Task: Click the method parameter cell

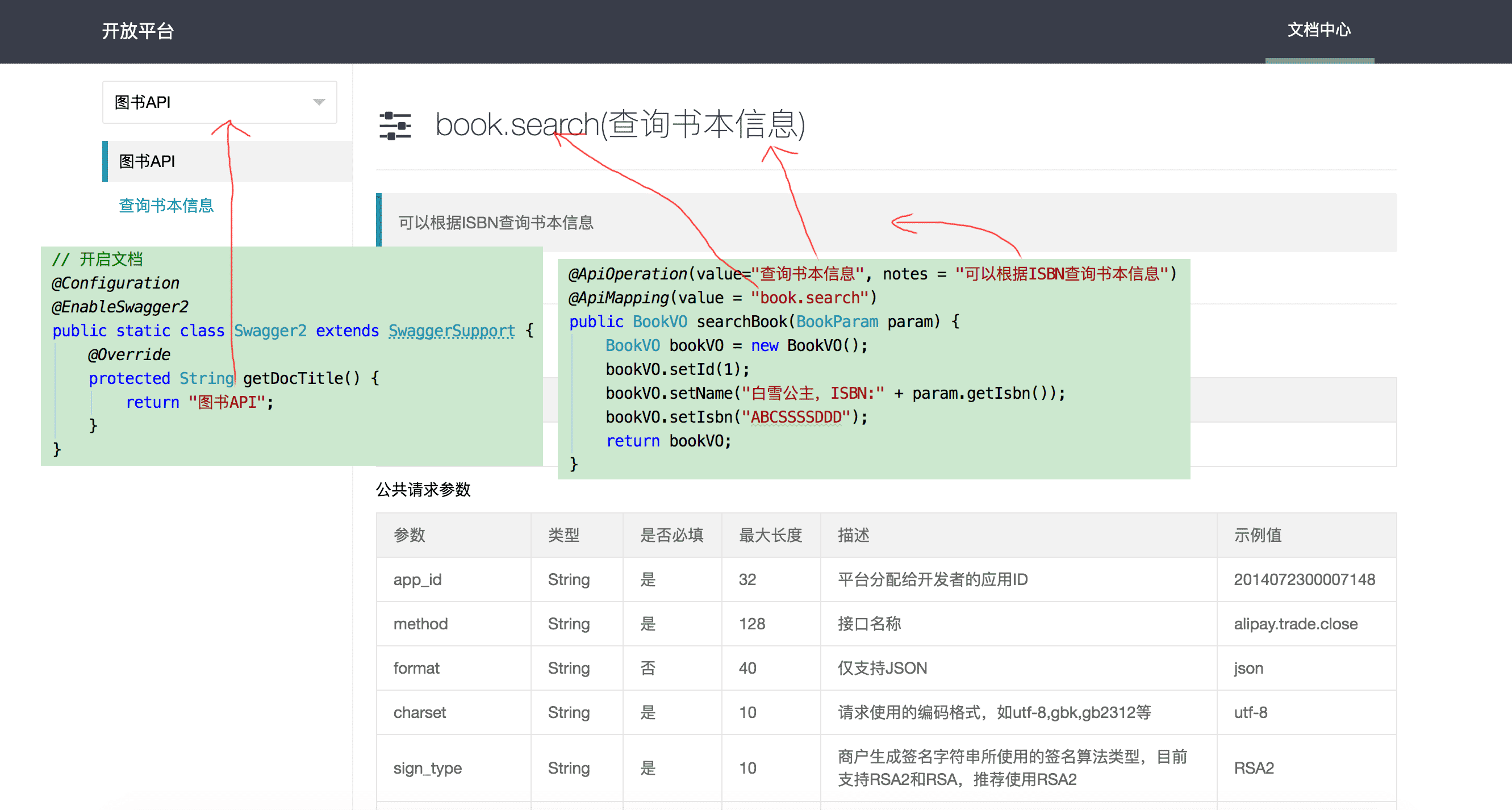Action: (420, 623)
